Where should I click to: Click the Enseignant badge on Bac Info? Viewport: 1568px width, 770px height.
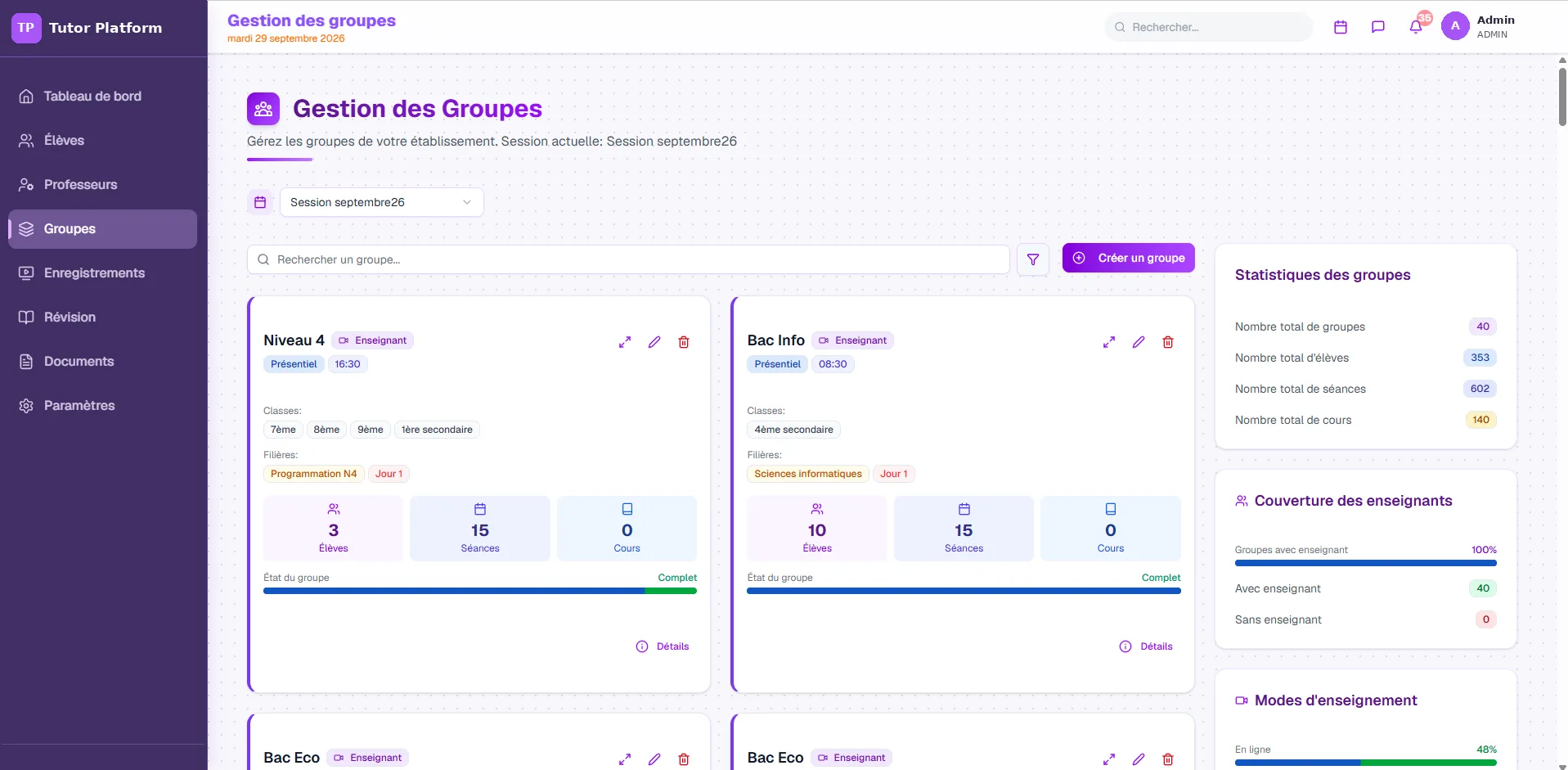point(852,340)
